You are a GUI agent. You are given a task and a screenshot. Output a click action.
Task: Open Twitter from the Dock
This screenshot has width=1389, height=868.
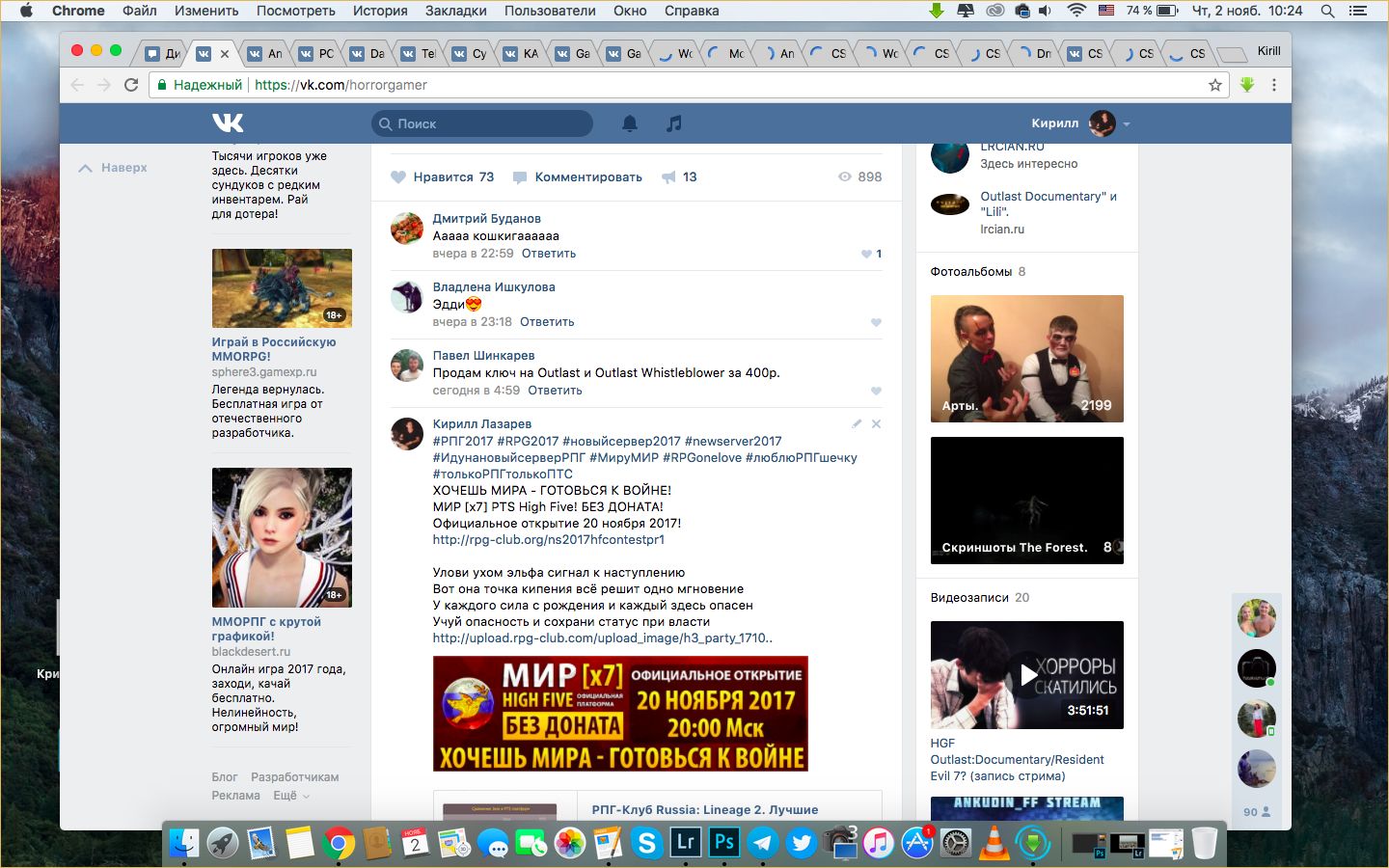(802, 842)
